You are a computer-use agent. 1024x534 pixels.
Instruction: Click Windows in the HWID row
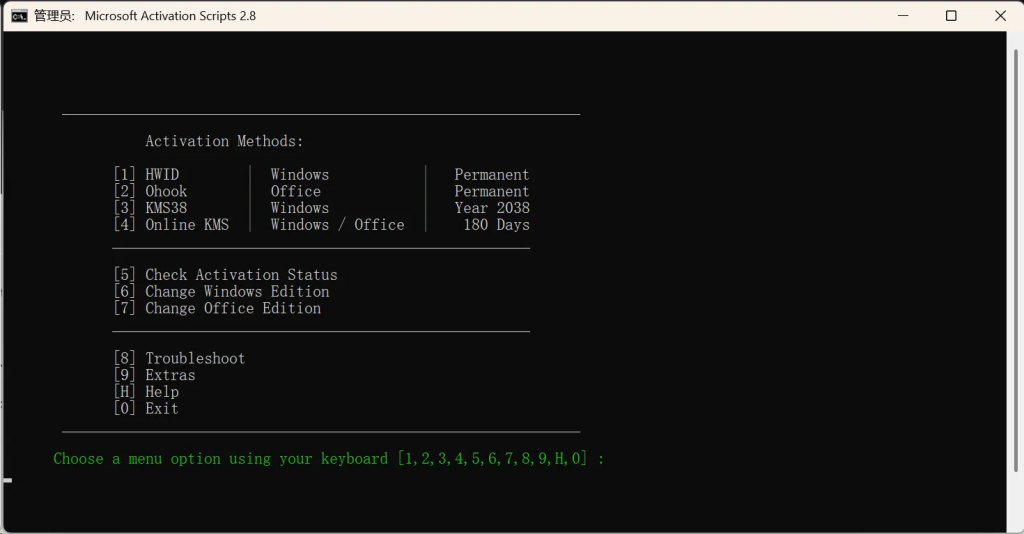click(300, 174)
